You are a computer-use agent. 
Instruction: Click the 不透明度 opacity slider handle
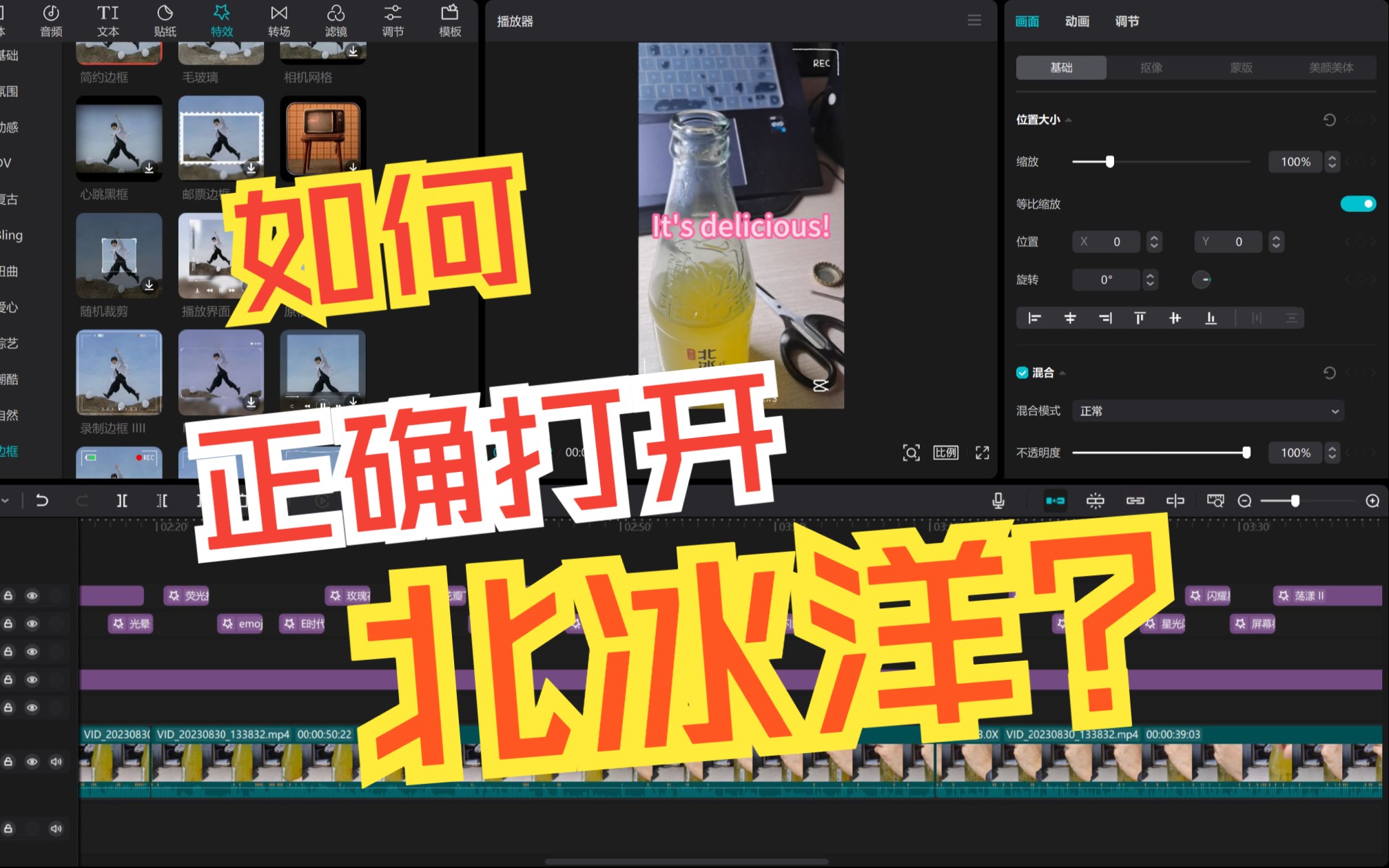click(x=1246, y=452)
